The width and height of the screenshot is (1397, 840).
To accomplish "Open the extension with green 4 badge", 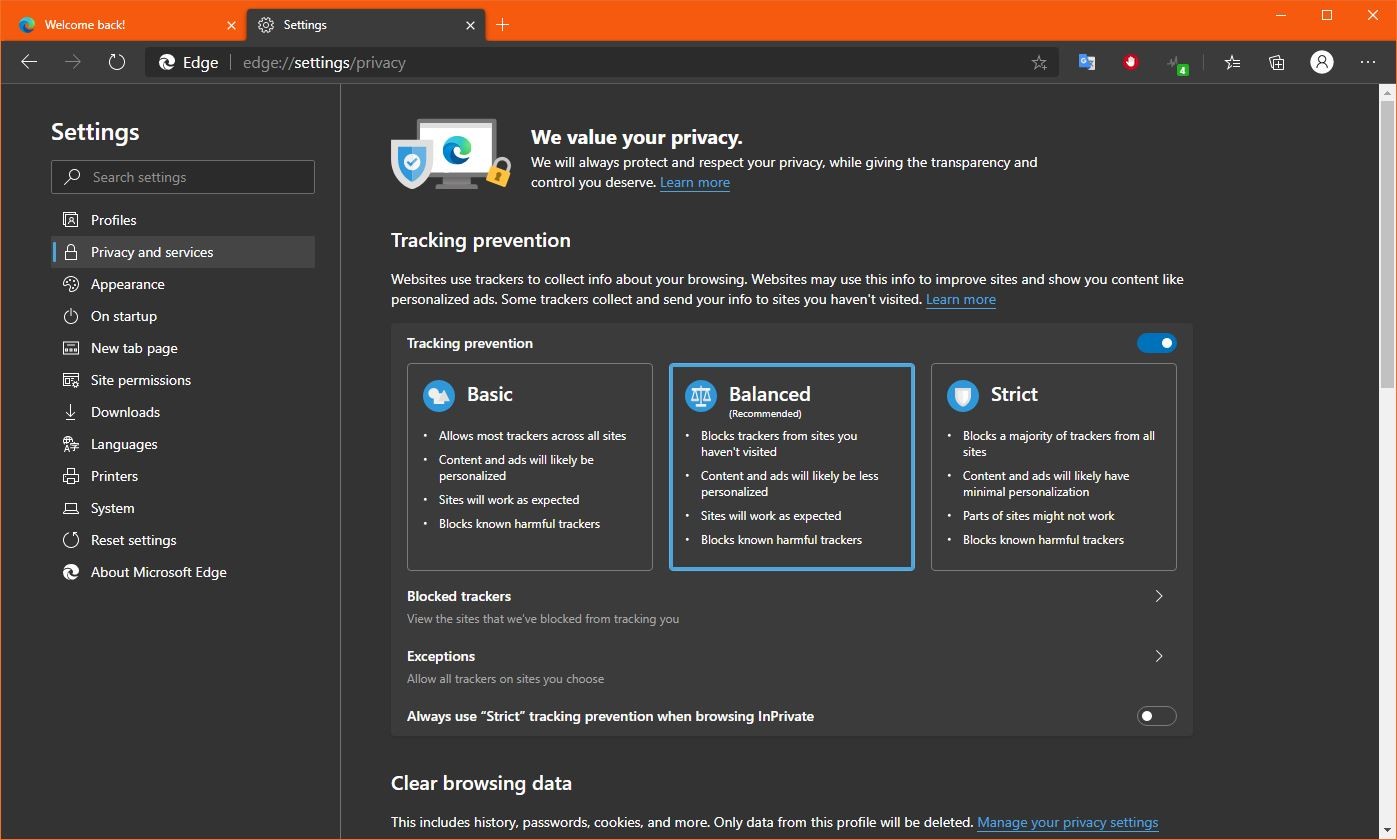I will pyautogui.click(x=1177, y=63).
